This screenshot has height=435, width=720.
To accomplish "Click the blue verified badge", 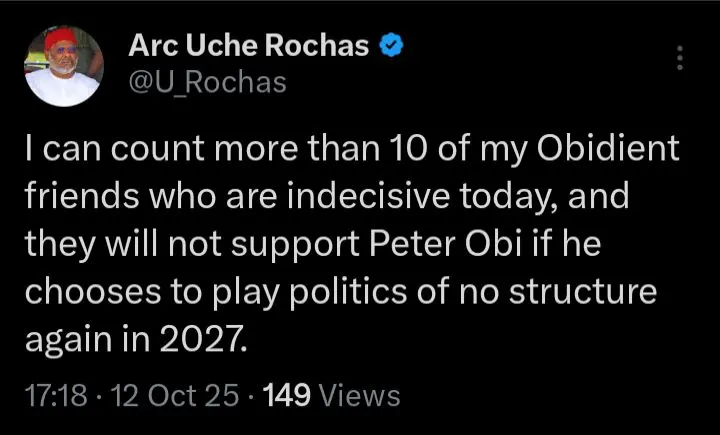I will (x=395, y=45).
